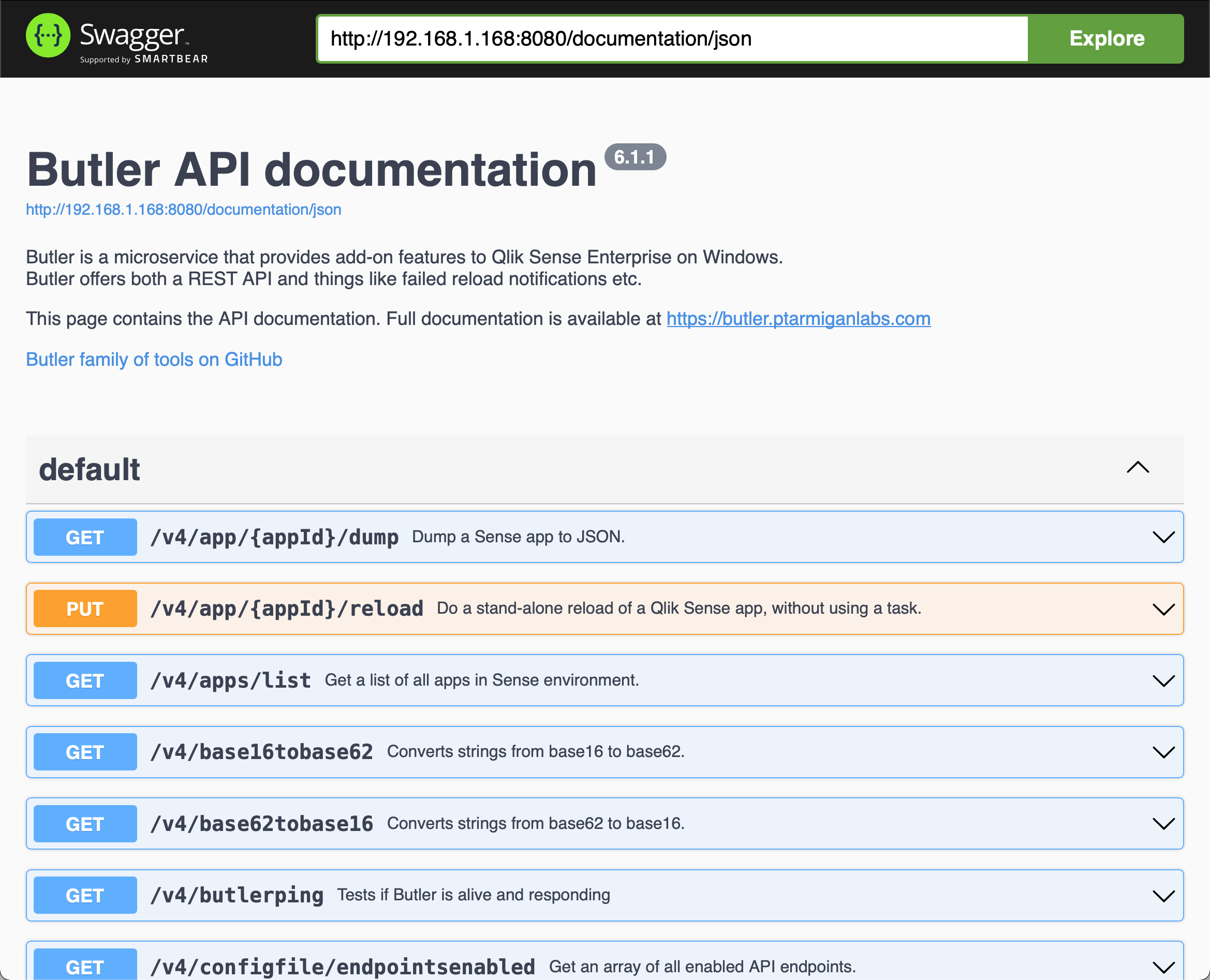The height and width of the screenshot is (980, 1210).
Task: Expand /v4/app/{appId}/dump chevron arrow
Action: [1162, 537]
